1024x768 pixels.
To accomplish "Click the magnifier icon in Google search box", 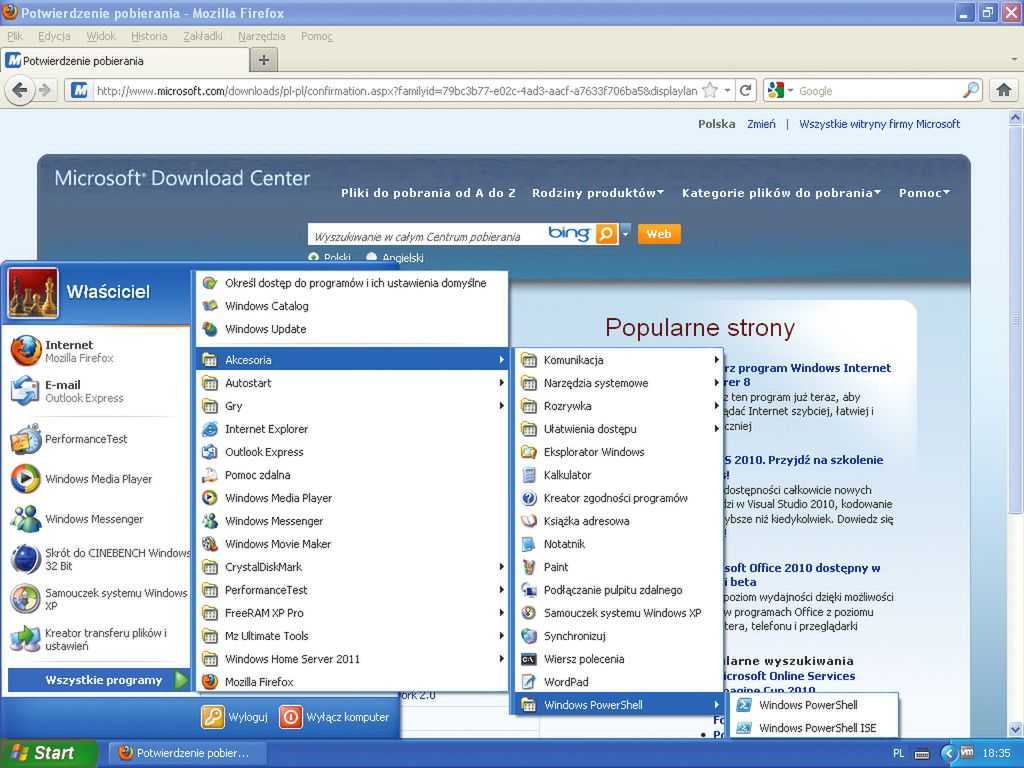I will point(970,91).
